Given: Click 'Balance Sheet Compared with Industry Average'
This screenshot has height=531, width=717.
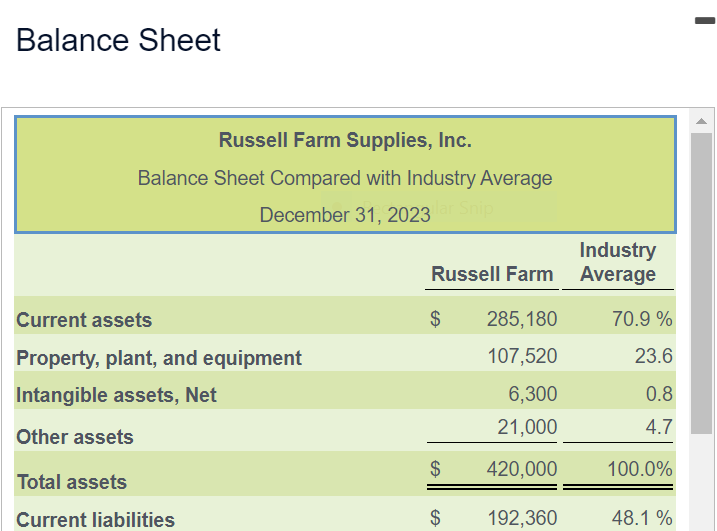Looking at the screenshot, I should tap(345, 178).
